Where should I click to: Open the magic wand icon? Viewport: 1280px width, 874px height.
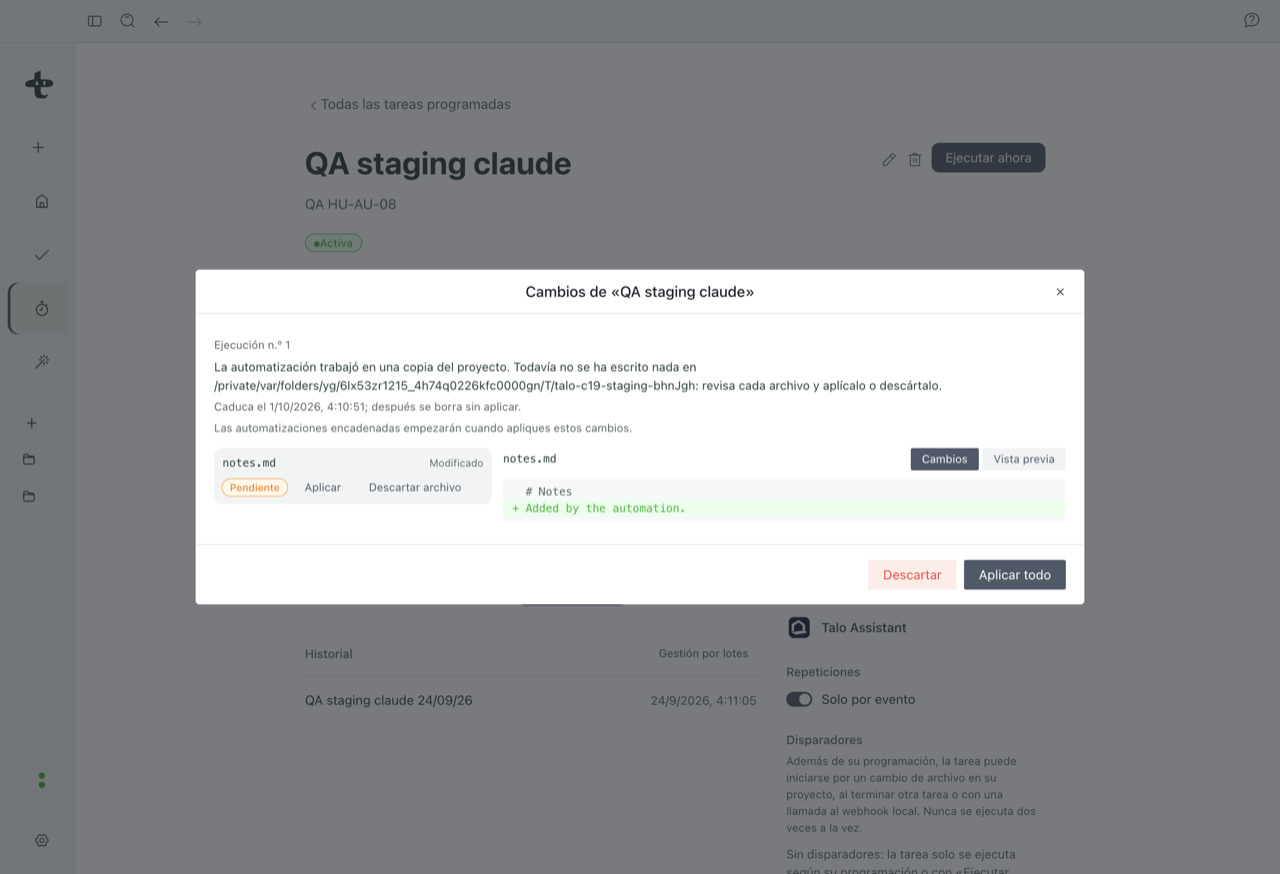click(42, 362)
